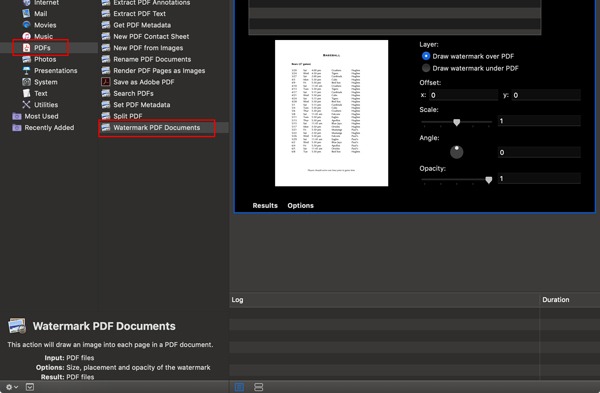The image size is (600, 393).
Task: Click the Save as Adobe PDF icon
Action: coord(106,82)
